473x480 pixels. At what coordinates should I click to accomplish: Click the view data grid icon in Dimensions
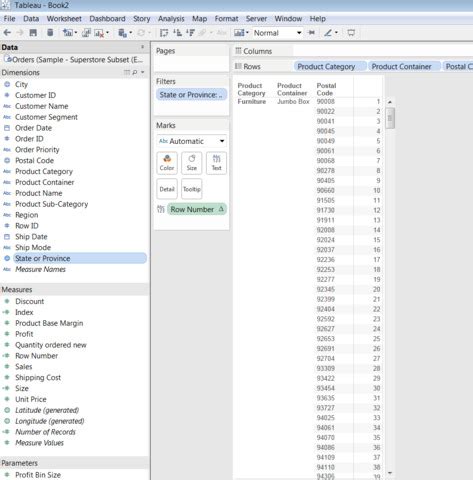coord(127,72)
